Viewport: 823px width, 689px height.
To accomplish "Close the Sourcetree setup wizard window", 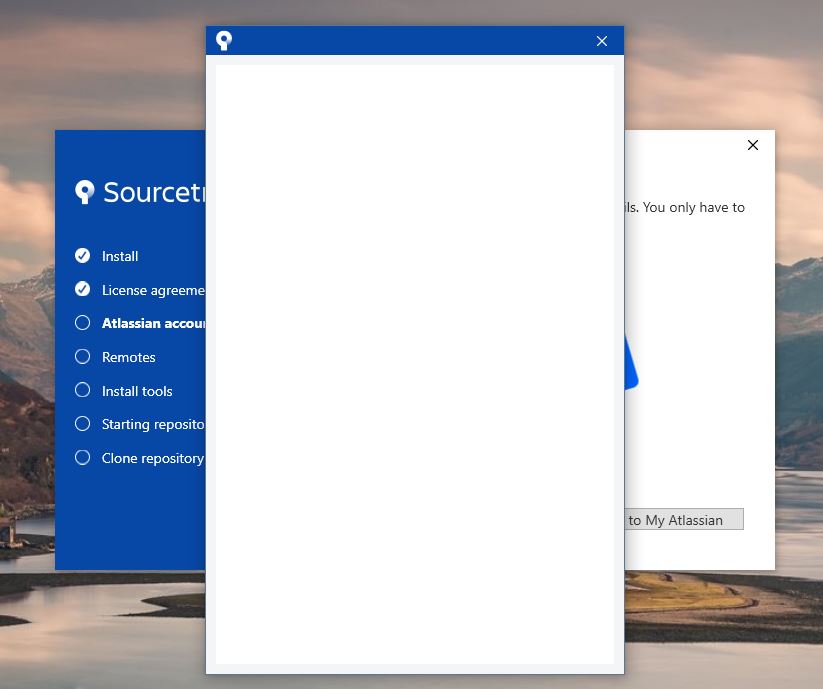I will tap(753, 145).
